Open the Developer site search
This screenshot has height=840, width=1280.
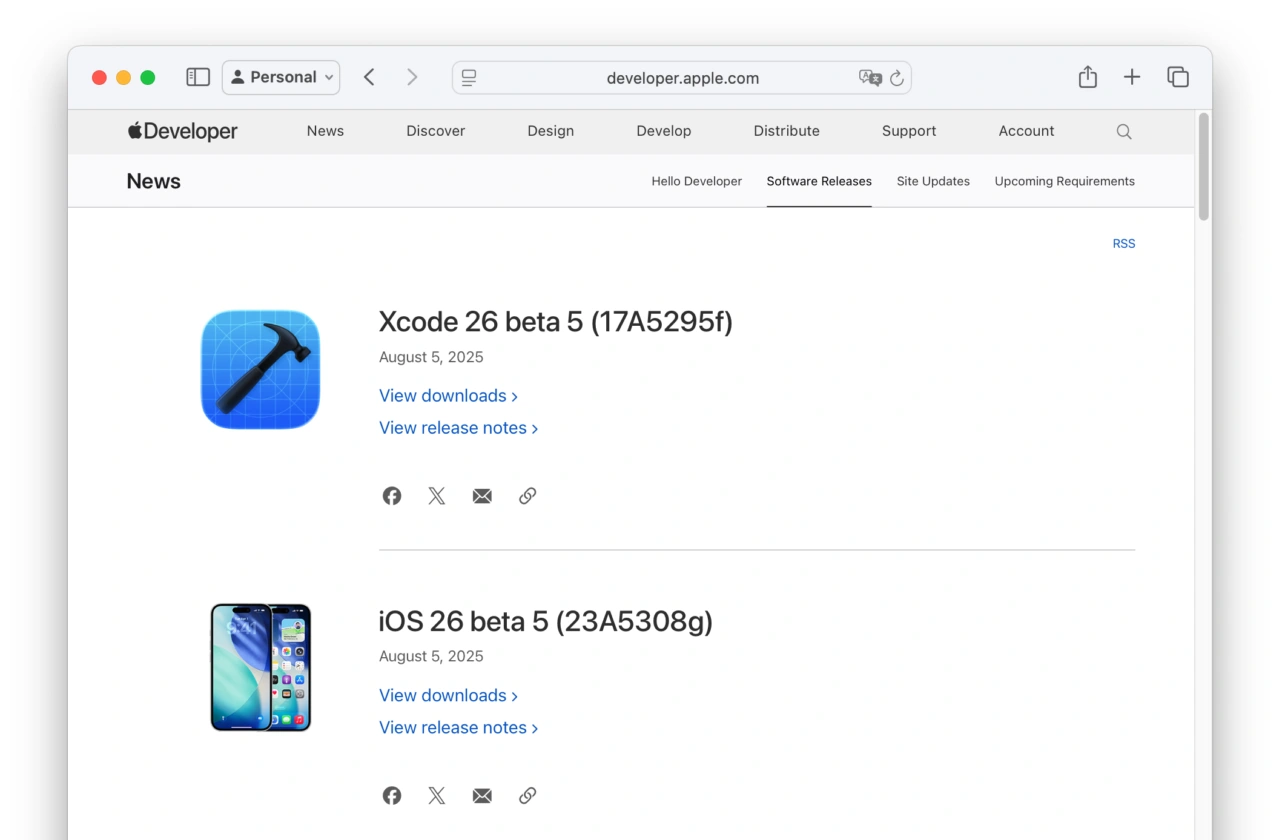pyautogui.click(x=1123, y=131)
